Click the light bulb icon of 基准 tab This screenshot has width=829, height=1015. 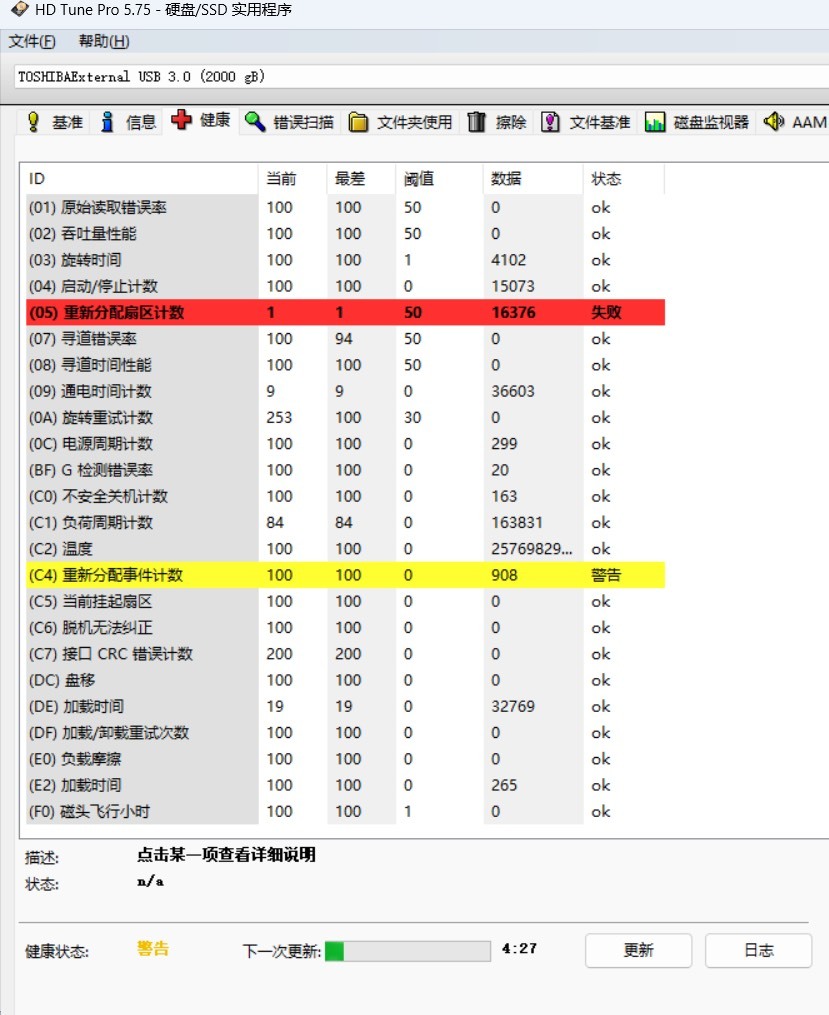coord(33,122)
